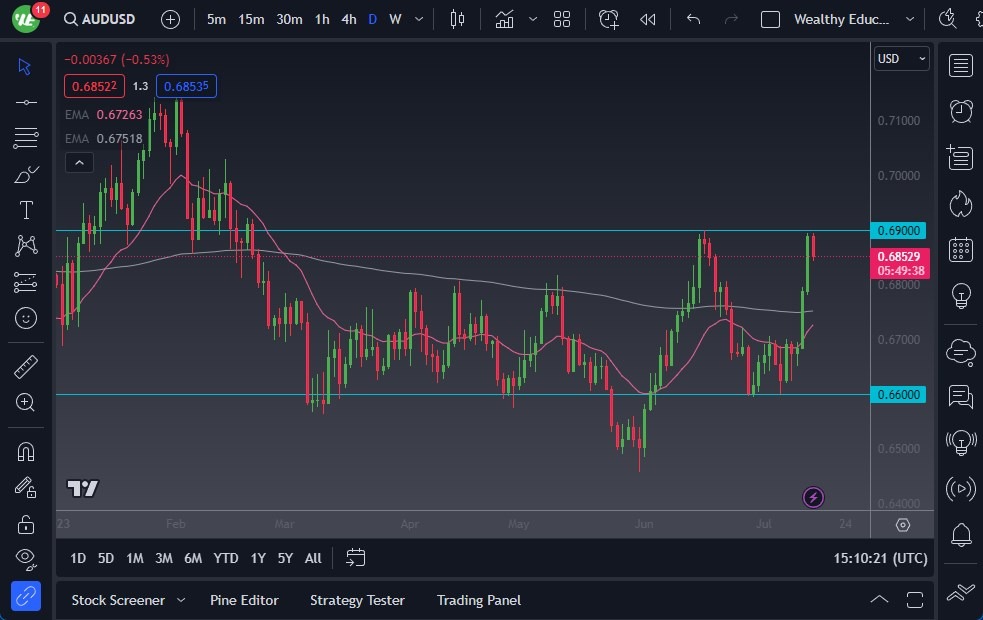The width and height of the screenshot is (983, 620).
Task: Open the USD currency dropdown
Action: [x=901, y=59]
